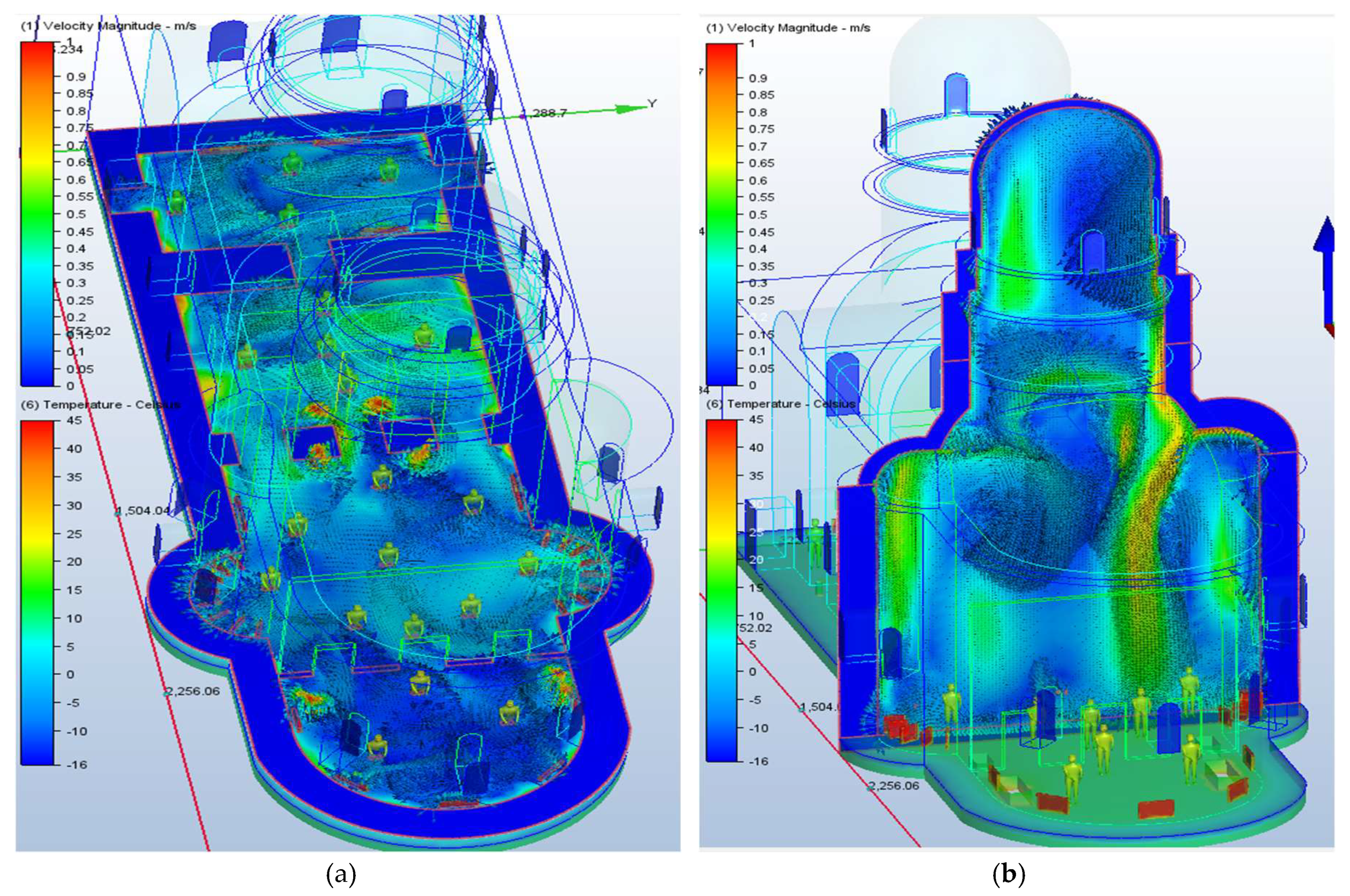Click the velocity color bar in panel b
The height and width of the screenshot is (896, 1350).
tap(721, 214)
